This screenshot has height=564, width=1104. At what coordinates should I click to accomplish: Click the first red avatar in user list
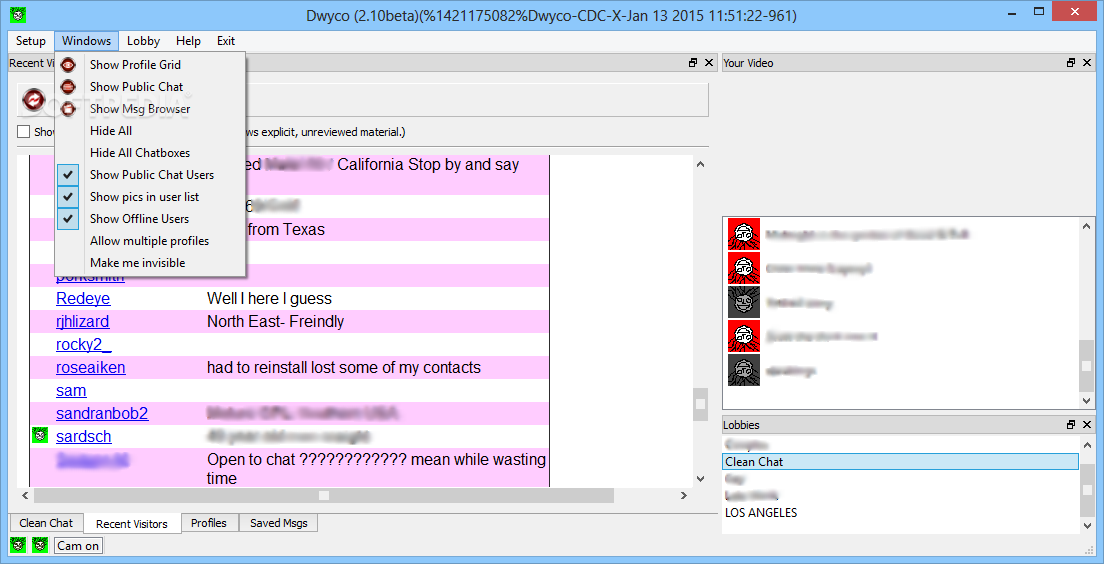[x=744, y=234]
